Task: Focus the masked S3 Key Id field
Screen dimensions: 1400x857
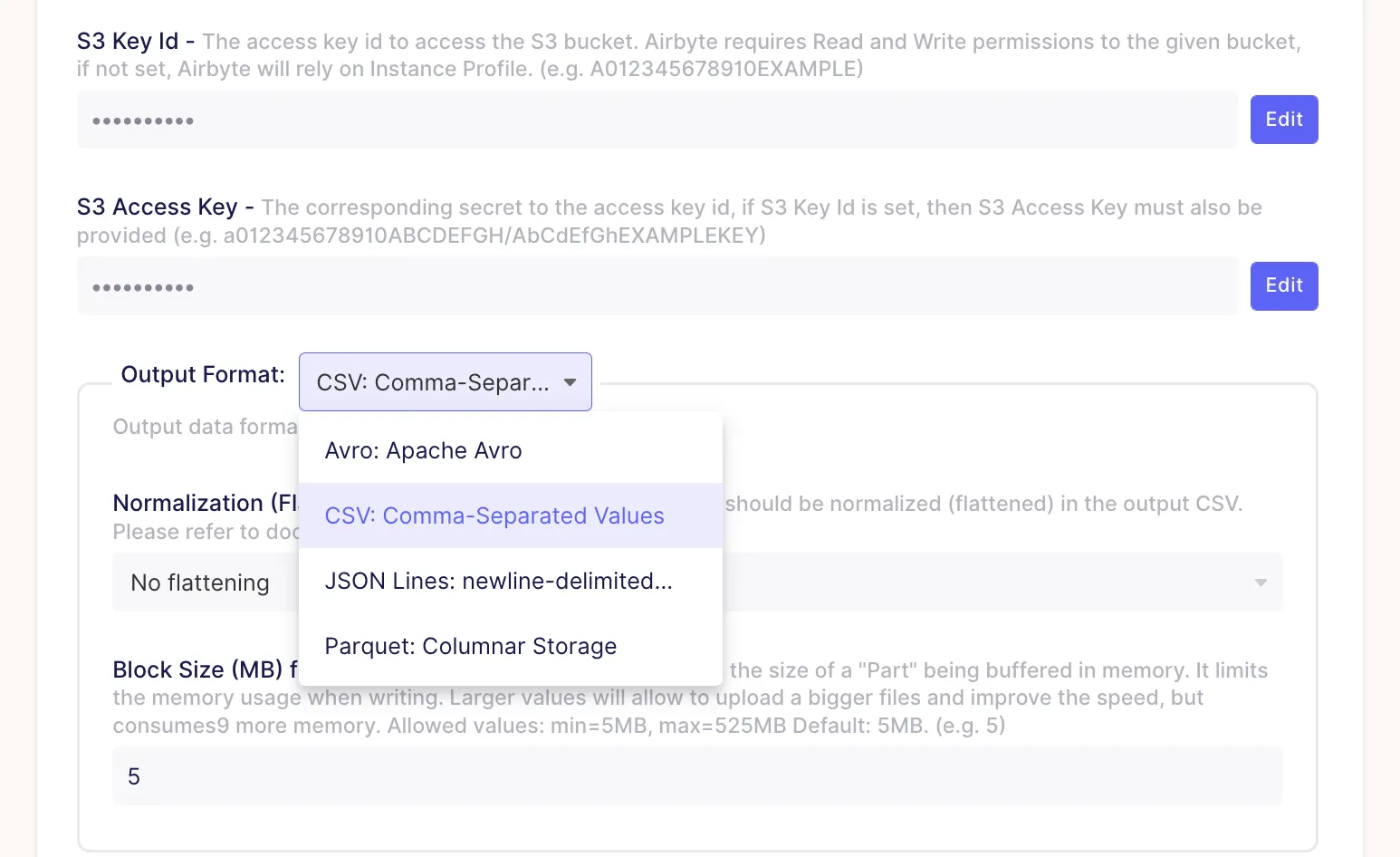Action: tap(656, 120)
